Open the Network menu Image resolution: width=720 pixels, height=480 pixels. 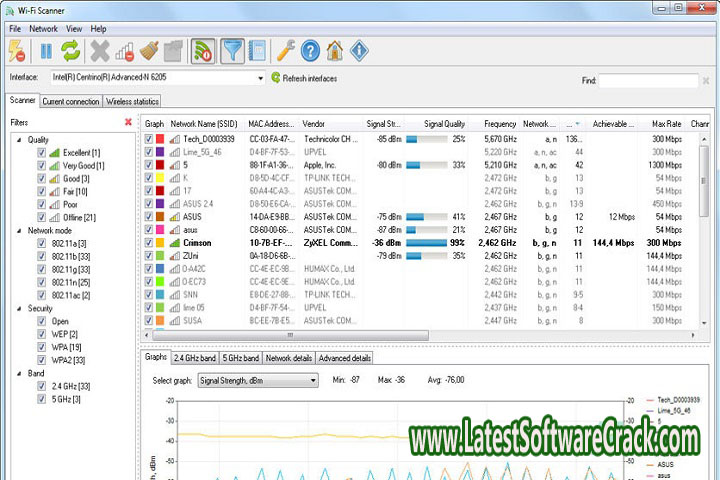pos(44,28)
